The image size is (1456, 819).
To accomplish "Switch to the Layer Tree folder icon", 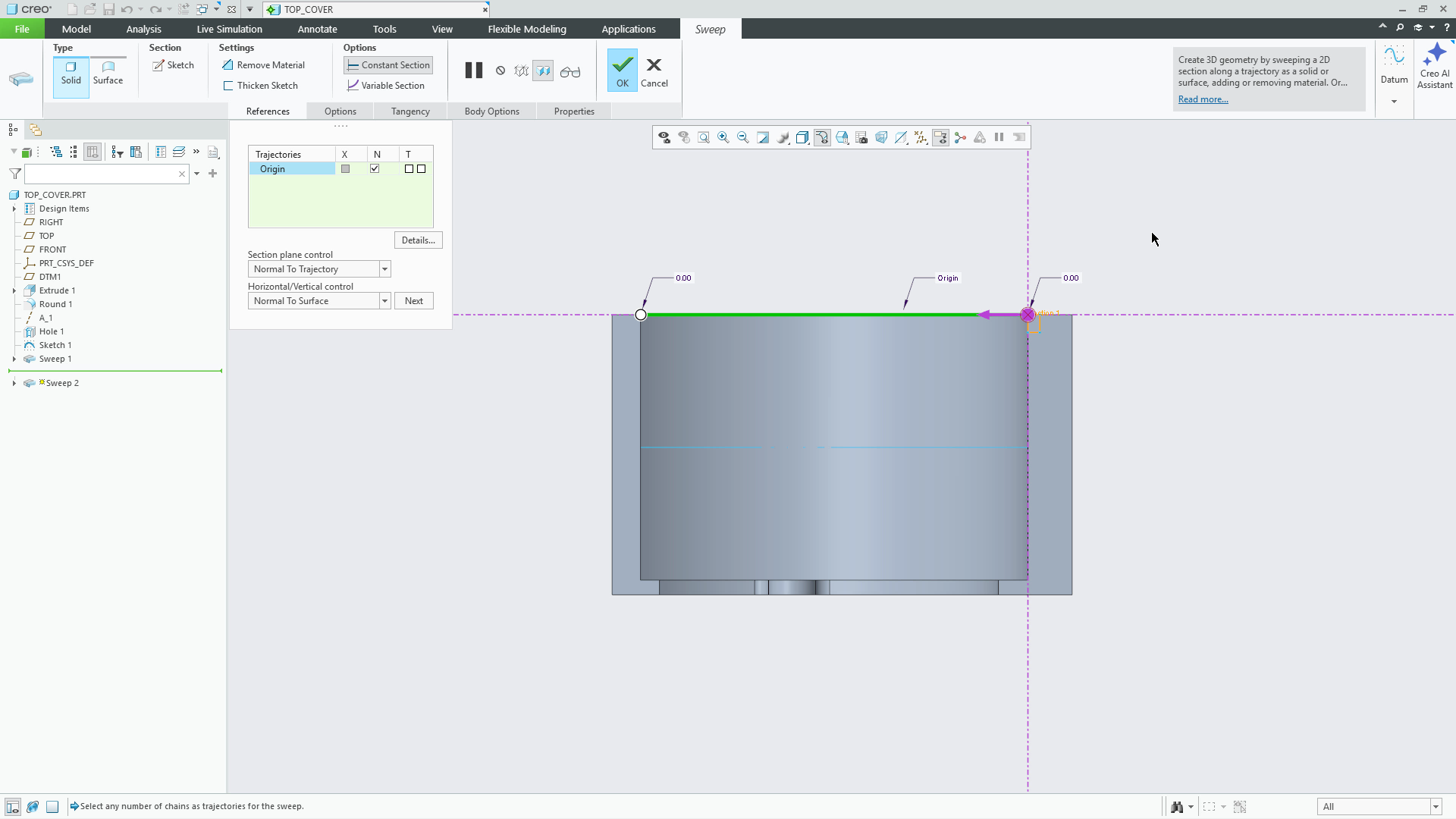I will coord(35,130).
